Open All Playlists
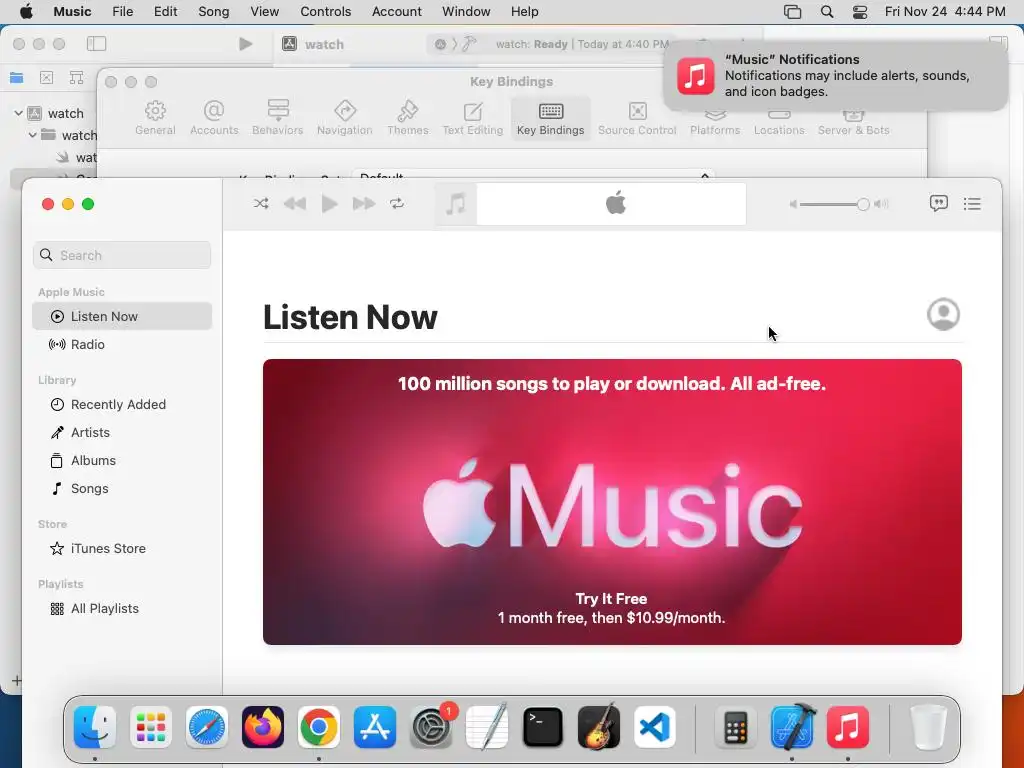This screenshot has height=768, width=1024. 122,609
